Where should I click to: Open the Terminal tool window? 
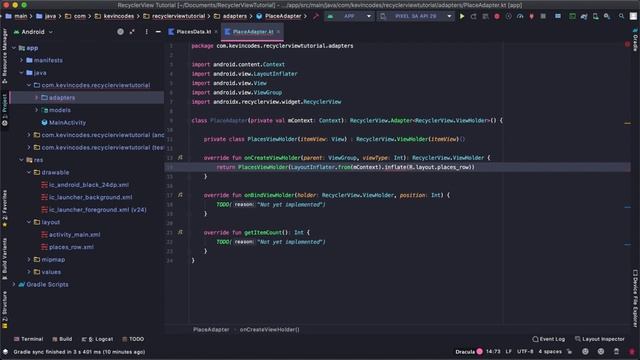(28, 339)
